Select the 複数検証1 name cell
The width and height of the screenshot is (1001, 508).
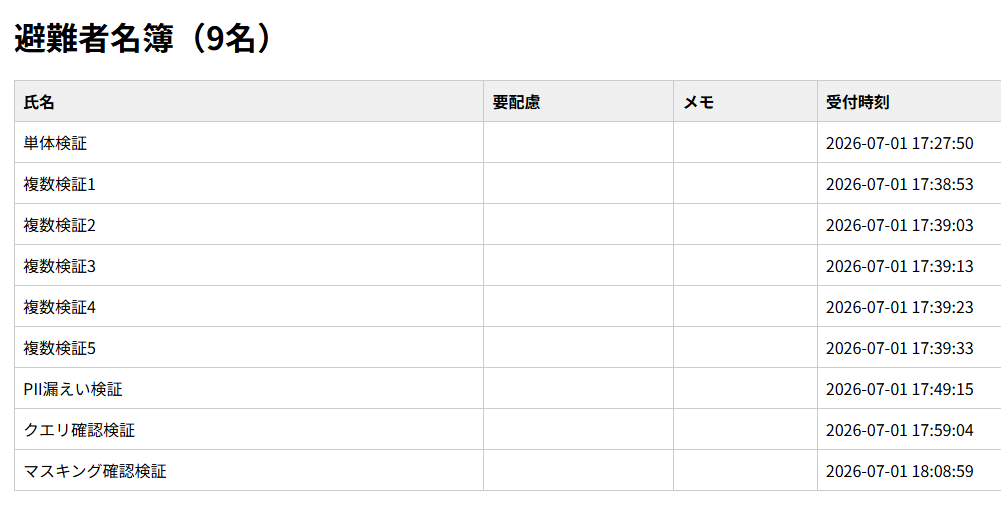[249, 183]
